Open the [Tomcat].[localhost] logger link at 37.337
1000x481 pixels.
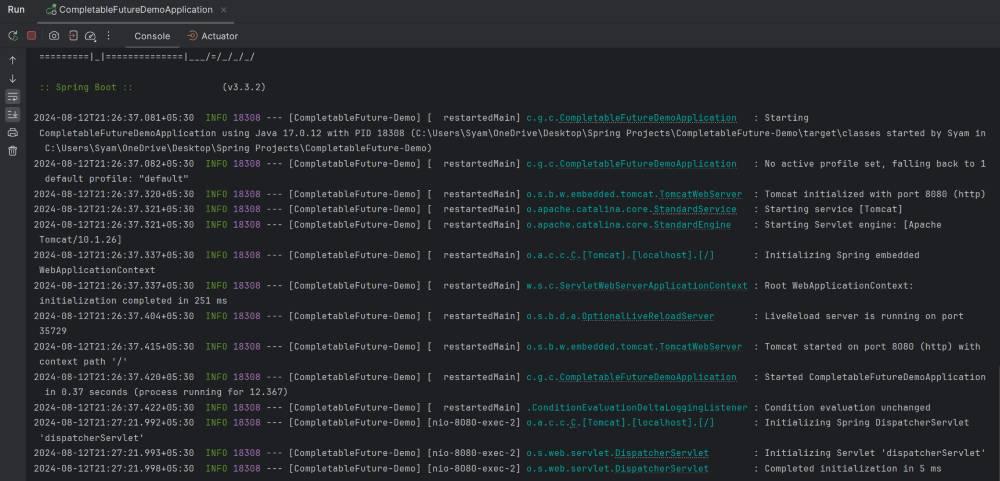coord(620,255)
